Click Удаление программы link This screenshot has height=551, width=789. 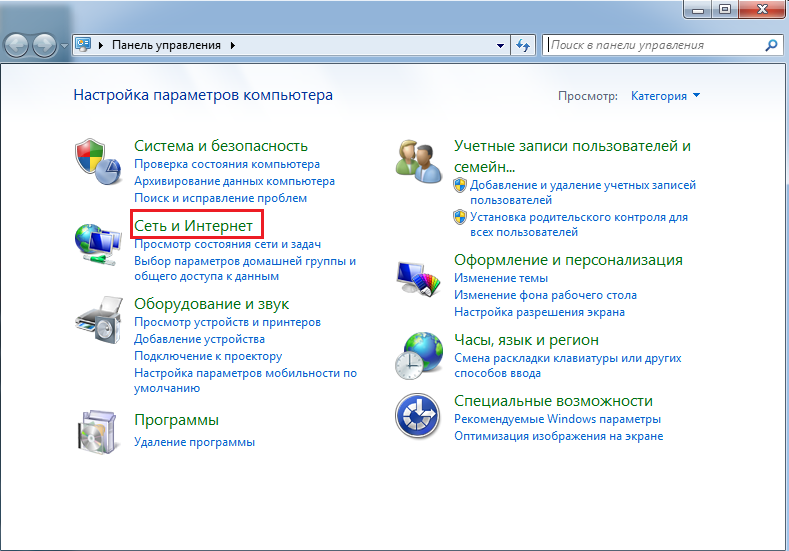coord(194,442)
